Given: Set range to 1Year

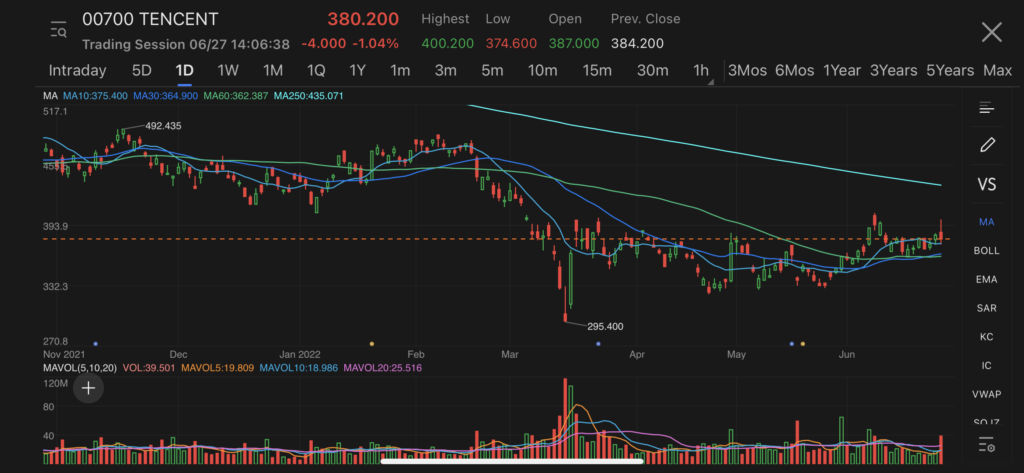Looking at the screenshot, I should 842,70.
